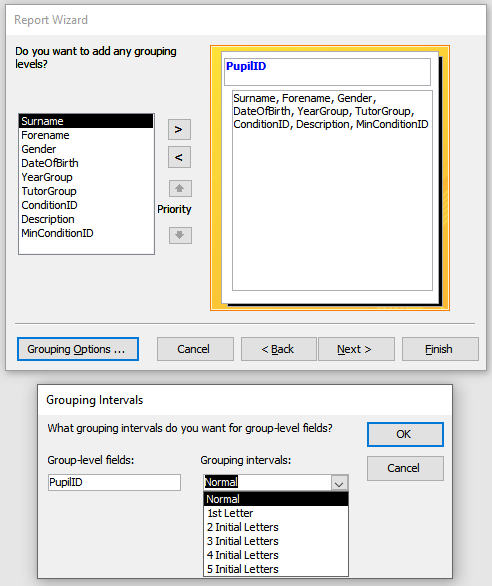Screen dimensions: 492x586
Task: Select Surname in the field list
Action: pyautogui.click(x=86, y=121)
